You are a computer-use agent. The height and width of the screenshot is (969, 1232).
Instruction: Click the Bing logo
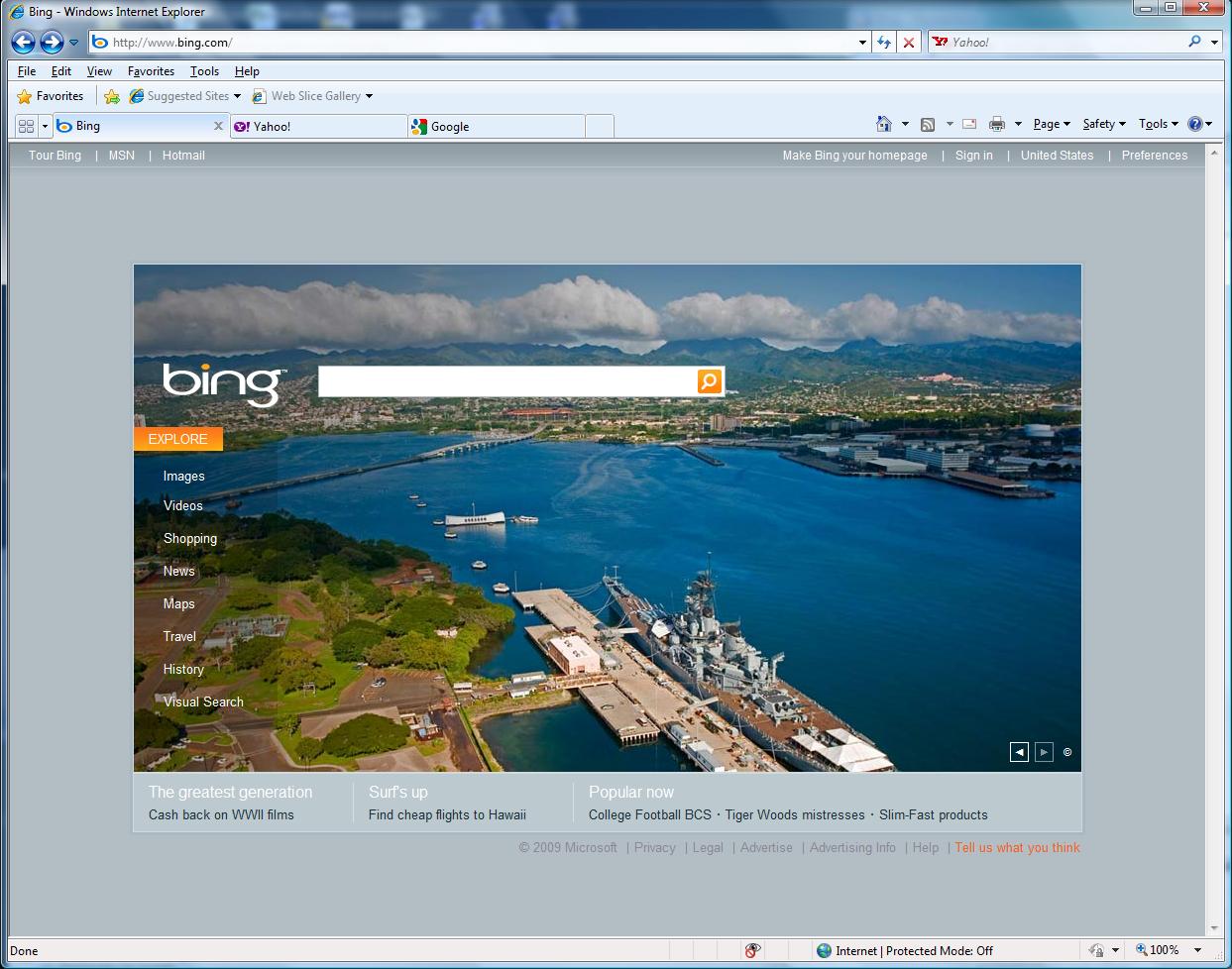coord(224,384)
